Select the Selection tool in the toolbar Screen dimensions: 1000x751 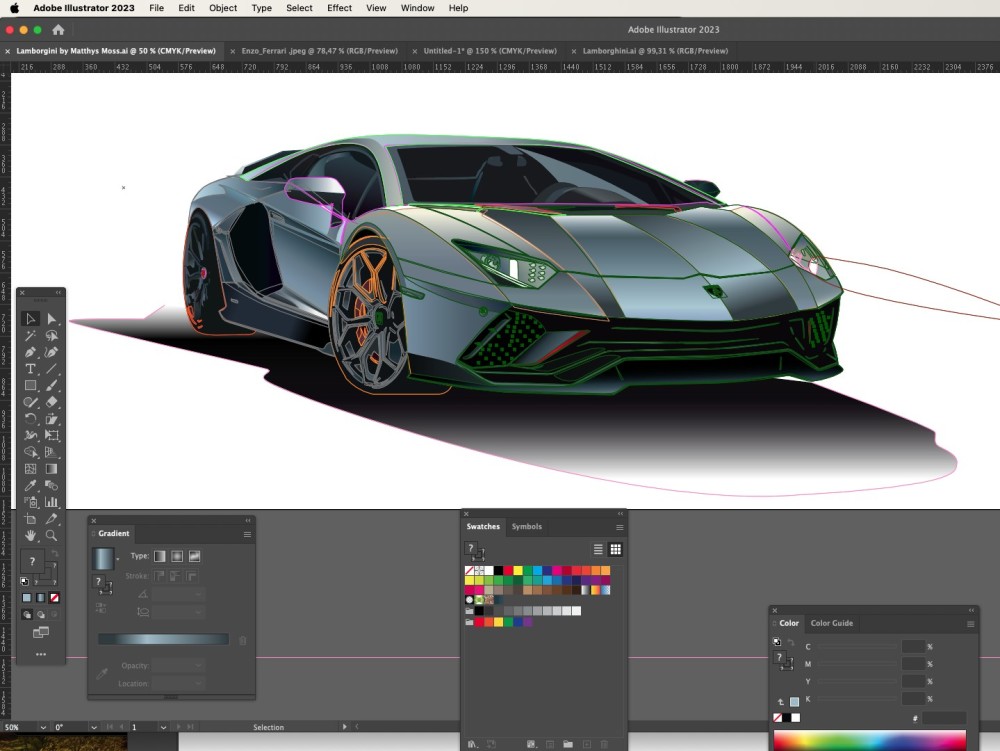[30, 318]
